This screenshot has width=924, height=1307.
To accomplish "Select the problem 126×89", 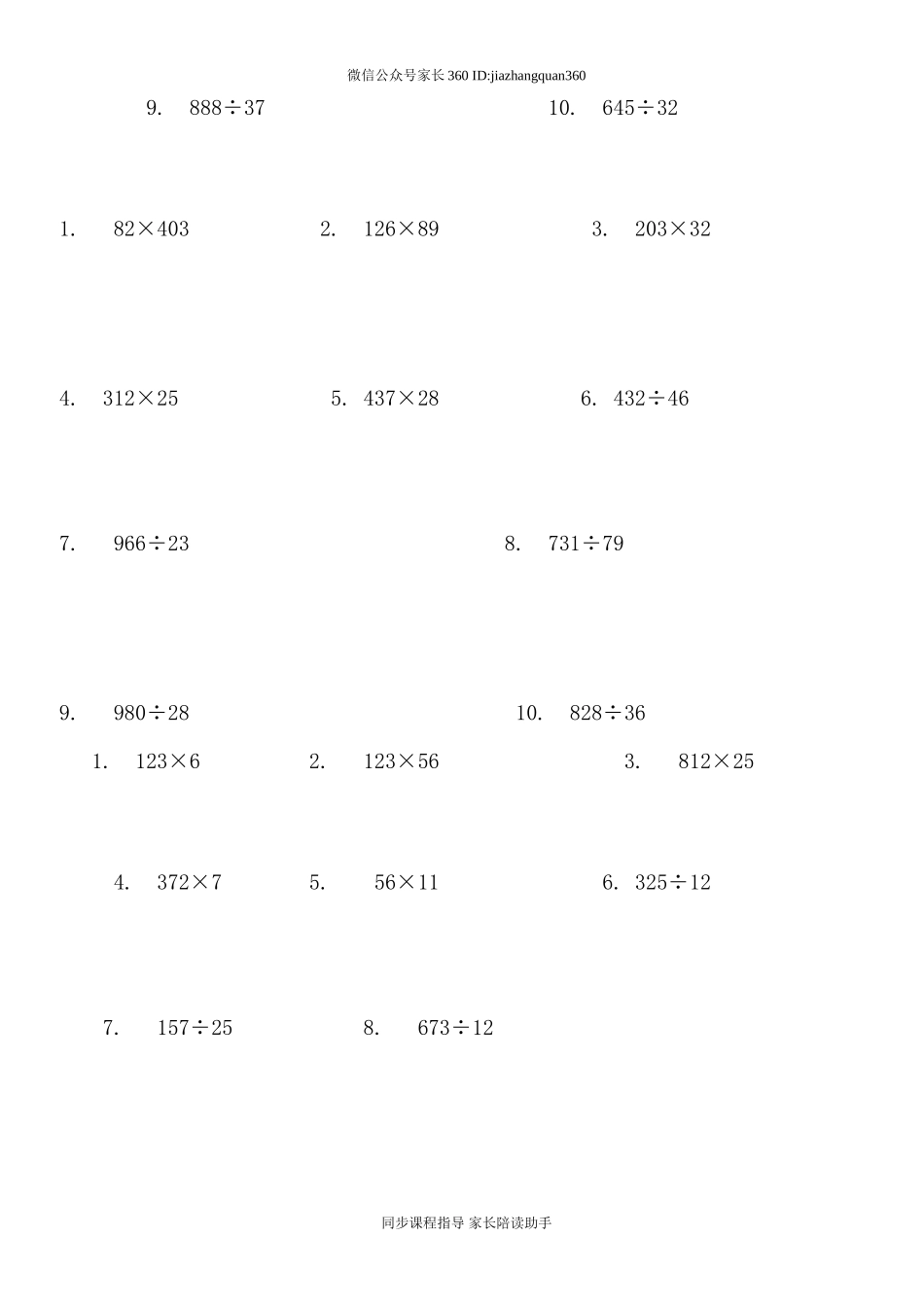I will (401, 230).
